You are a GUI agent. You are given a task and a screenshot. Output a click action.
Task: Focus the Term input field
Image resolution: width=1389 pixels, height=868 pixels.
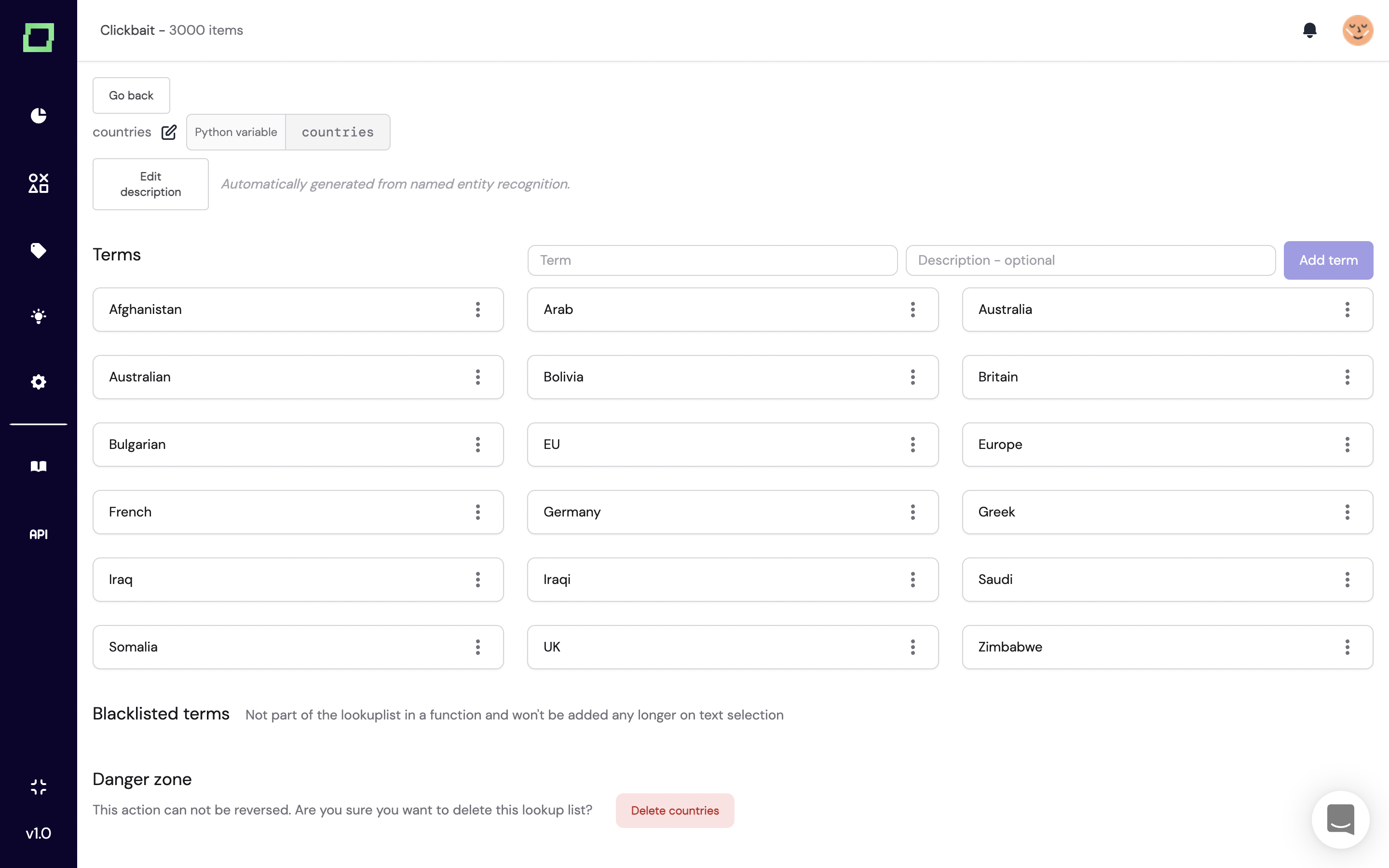712,260
